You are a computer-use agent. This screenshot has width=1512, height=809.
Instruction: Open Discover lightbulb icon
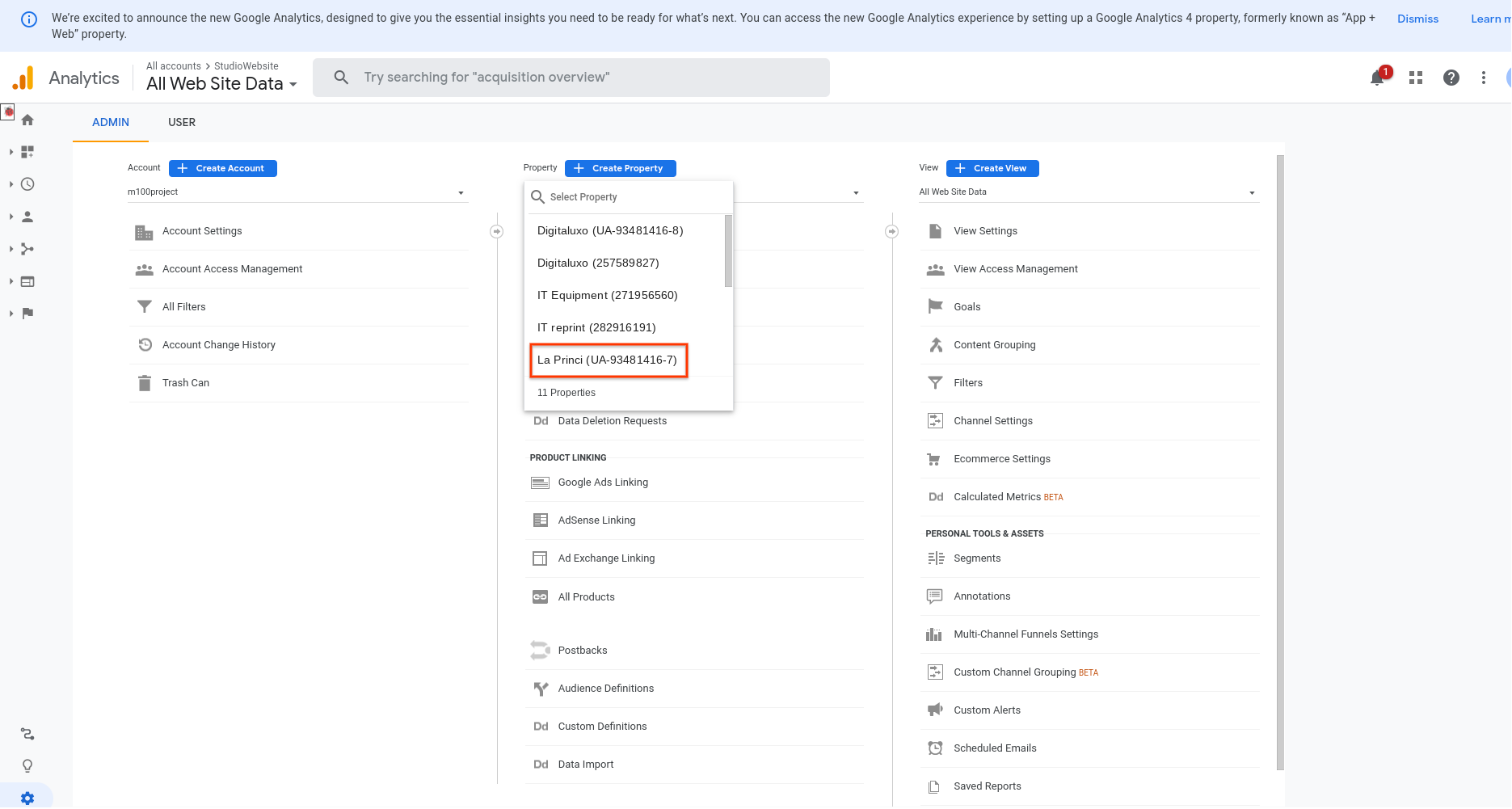27,766
